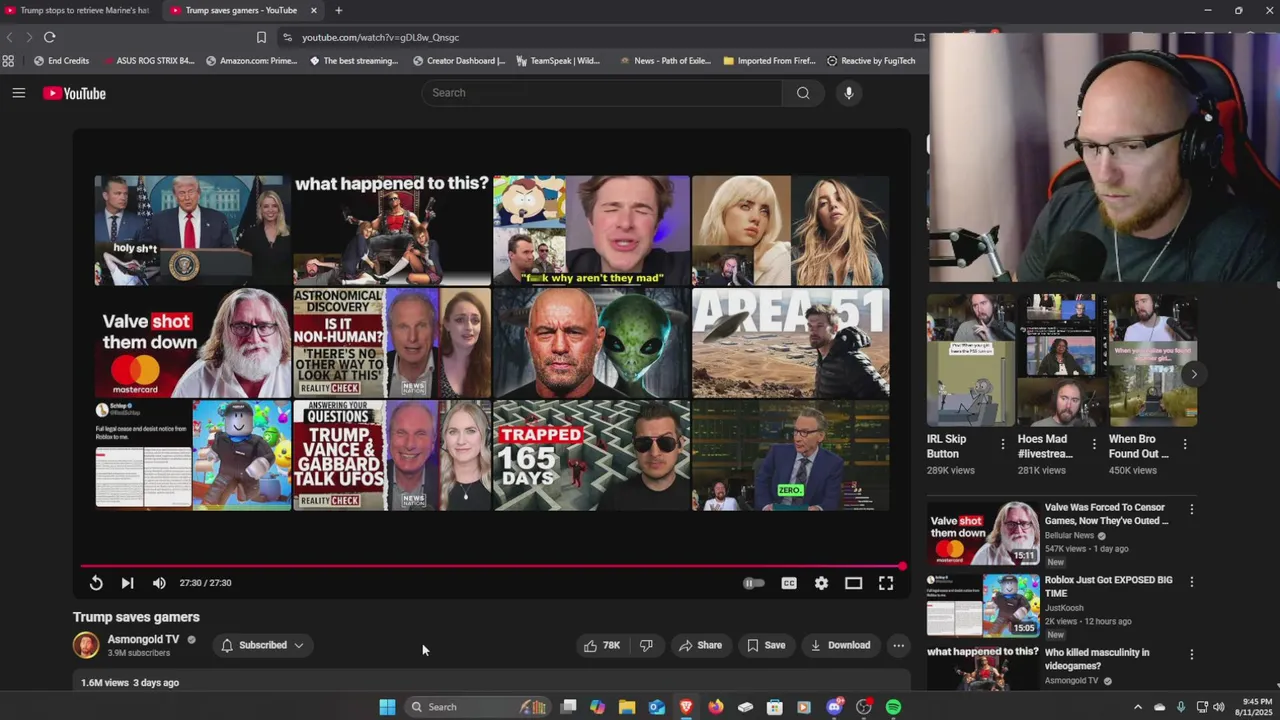
Task: Click the YouTube logo
Action: pyautogui.click(x=74, y=93)
